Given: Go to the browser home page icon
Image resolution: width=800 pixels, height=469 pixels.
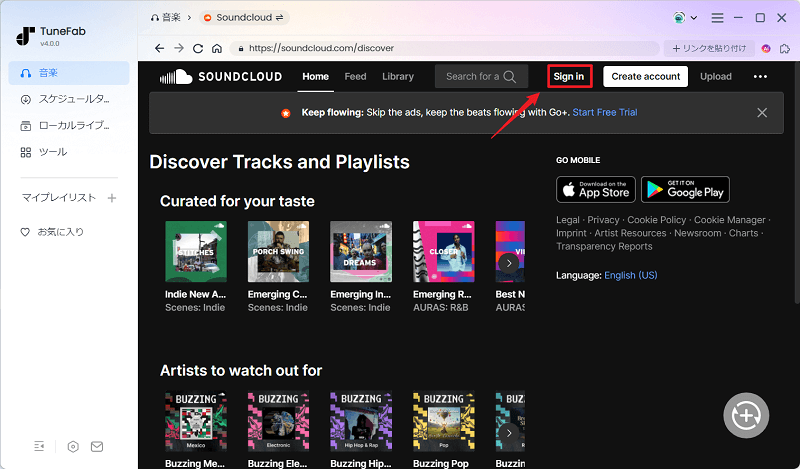Looking at the screenshot, I should point(217,48).
